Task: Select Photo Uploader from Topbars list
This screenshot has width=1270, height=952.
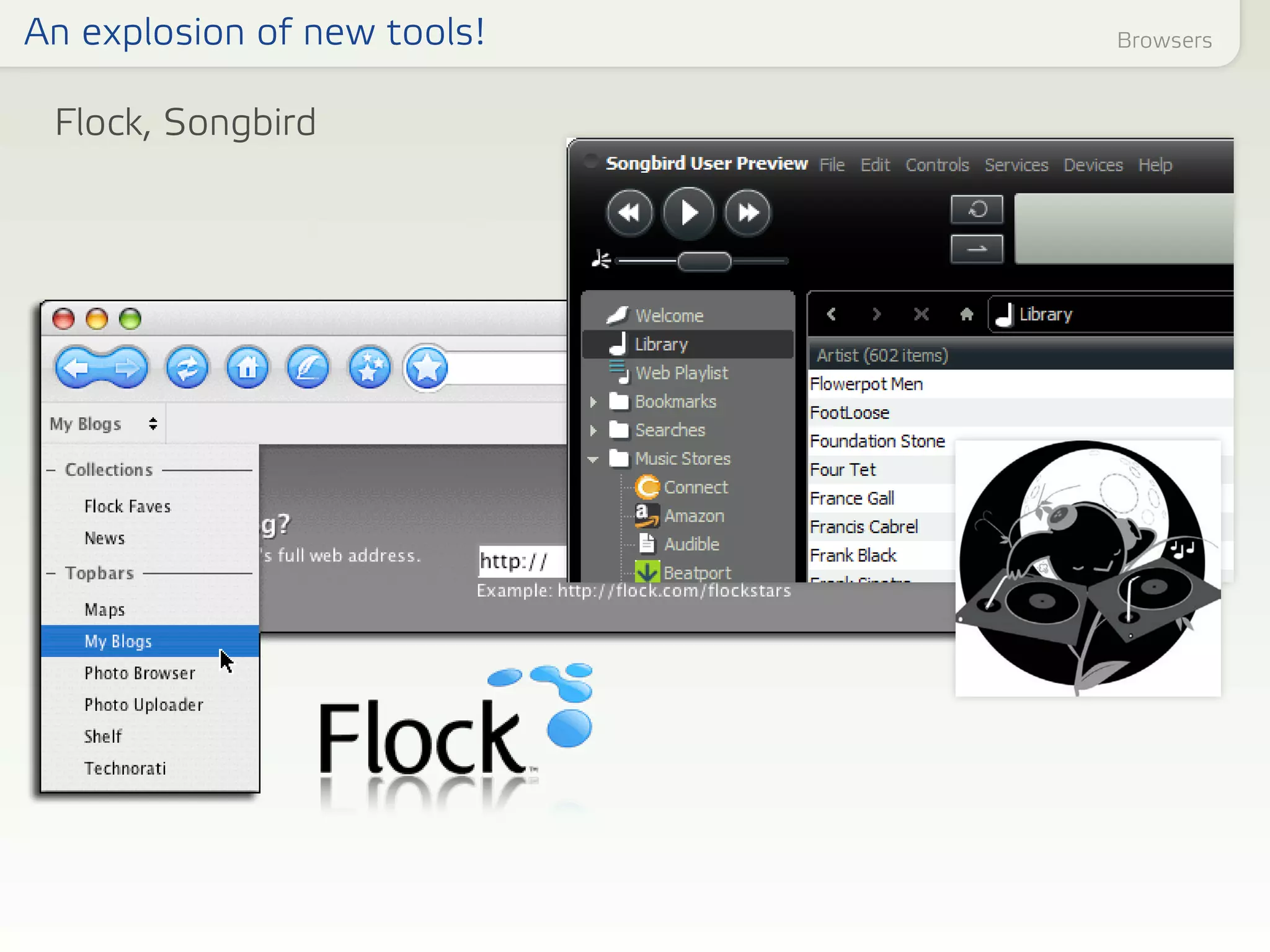Action: 144,705
